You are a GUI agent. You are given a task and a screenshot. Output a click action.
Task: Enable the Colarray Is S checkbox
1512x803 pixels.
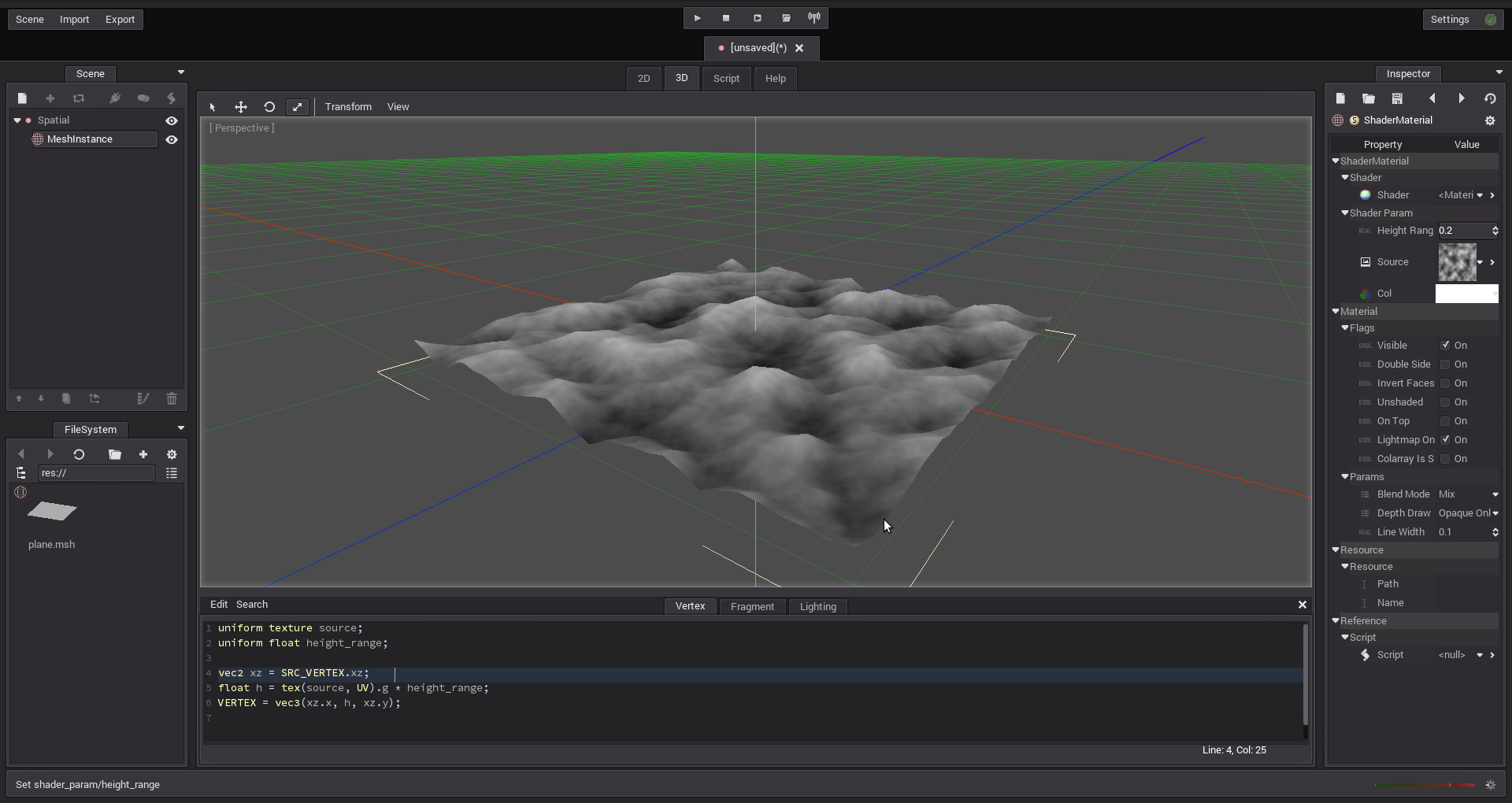coord(1445,459)
